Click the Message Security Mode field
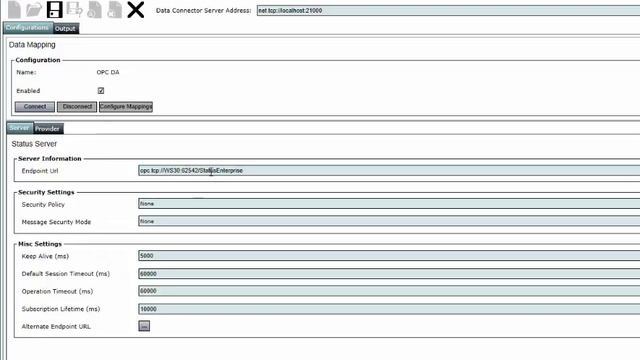640x360 pixels. click(x=389, y=221)
